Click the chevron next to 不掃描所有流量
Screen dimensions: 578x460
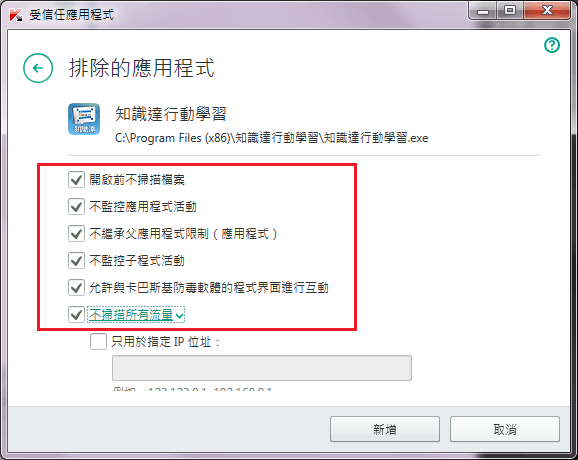tap(179, 316)
